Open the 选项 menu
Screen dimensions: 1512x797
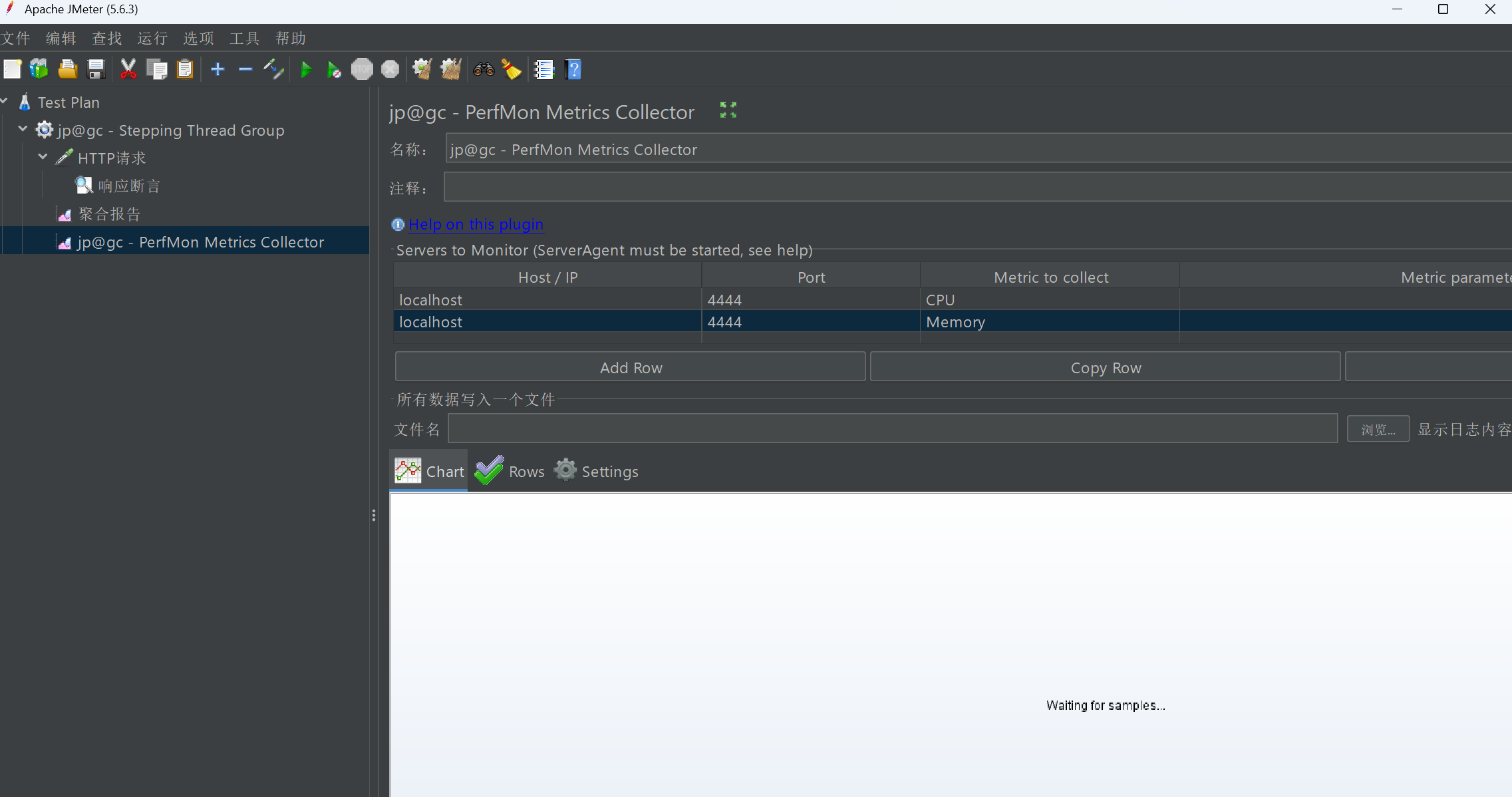[198, 38]
